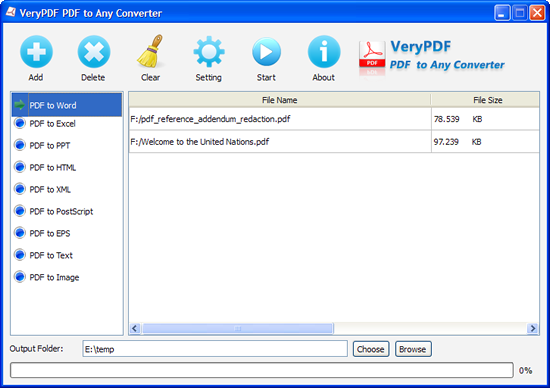Click the Clear broom icon

pos(150,51)
